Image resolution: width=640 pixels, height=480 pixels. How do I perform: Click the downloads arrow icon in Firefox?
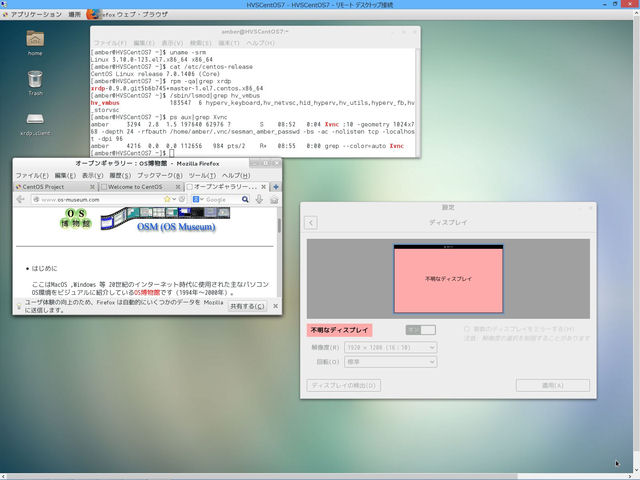click(259, 199)
